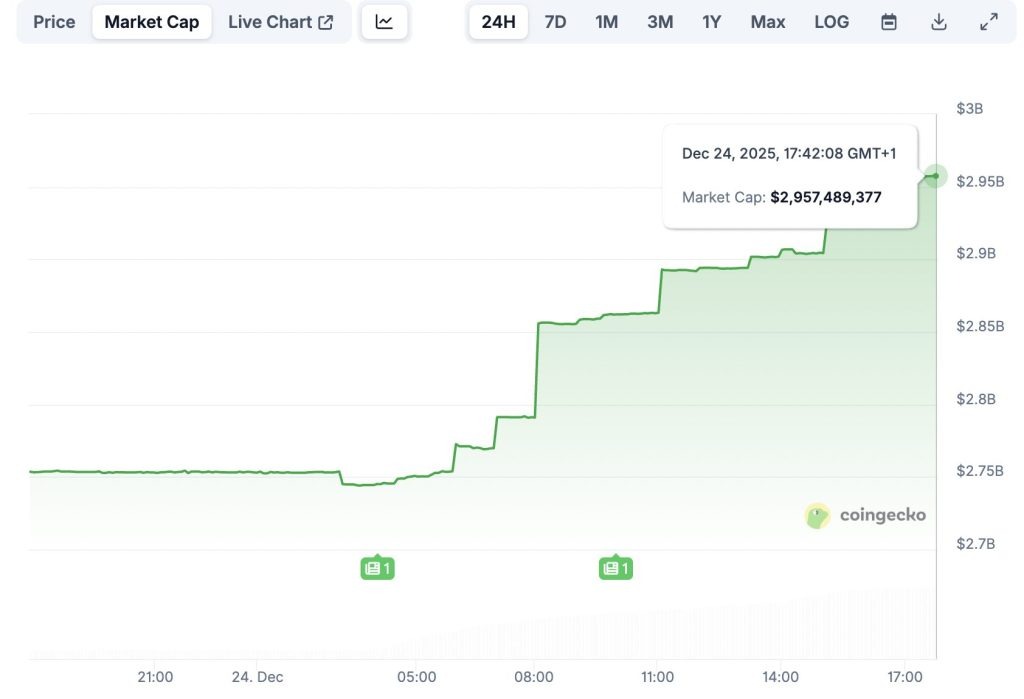The height and width of the screenshot is (699, 1024).
Task: Select the 24H timeframe button
Action: pos(498,21)
